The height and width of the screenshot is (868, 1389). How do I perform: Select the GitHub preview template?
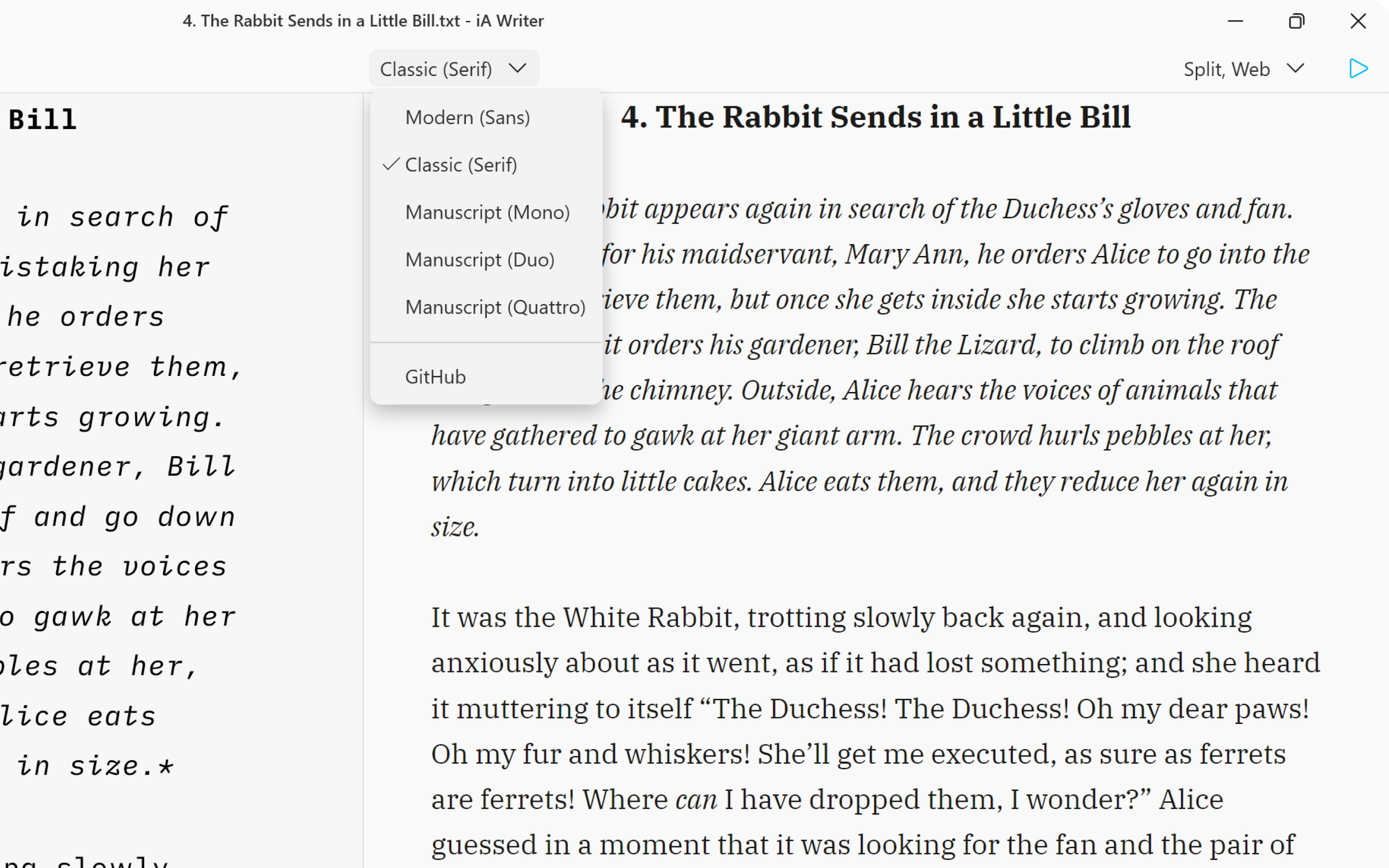click(435, 376)
